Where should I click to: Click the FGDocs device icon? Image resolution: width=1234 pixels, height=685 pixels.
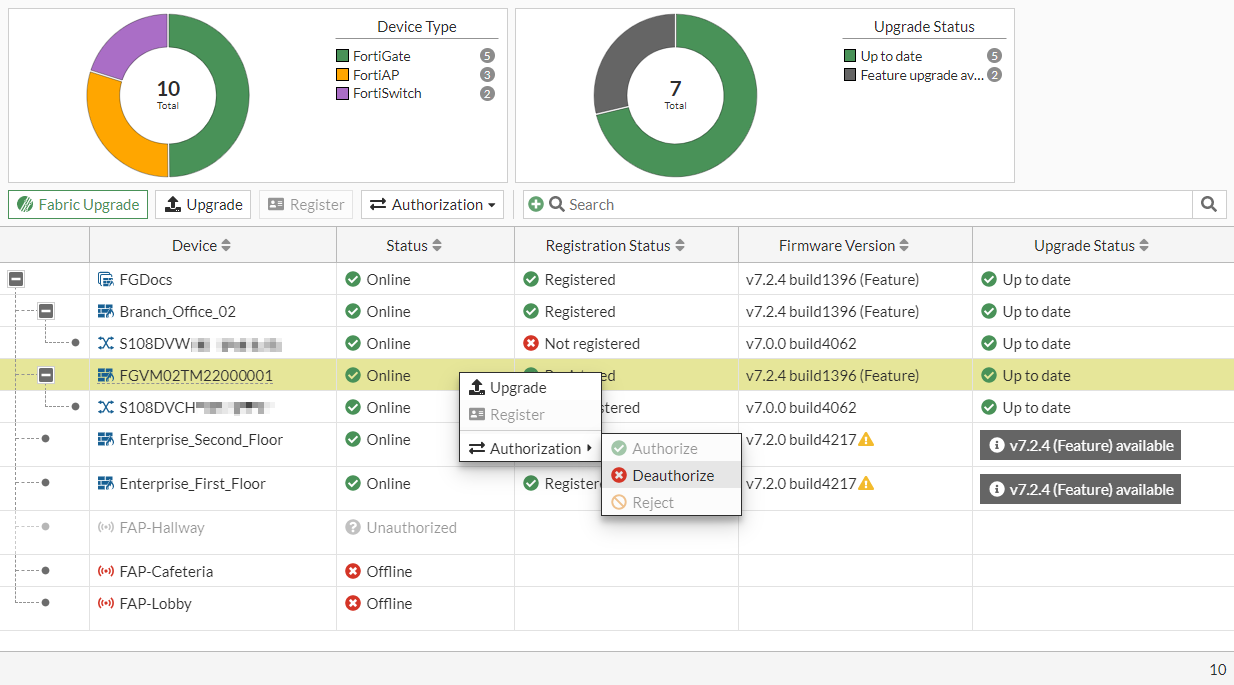105,279
